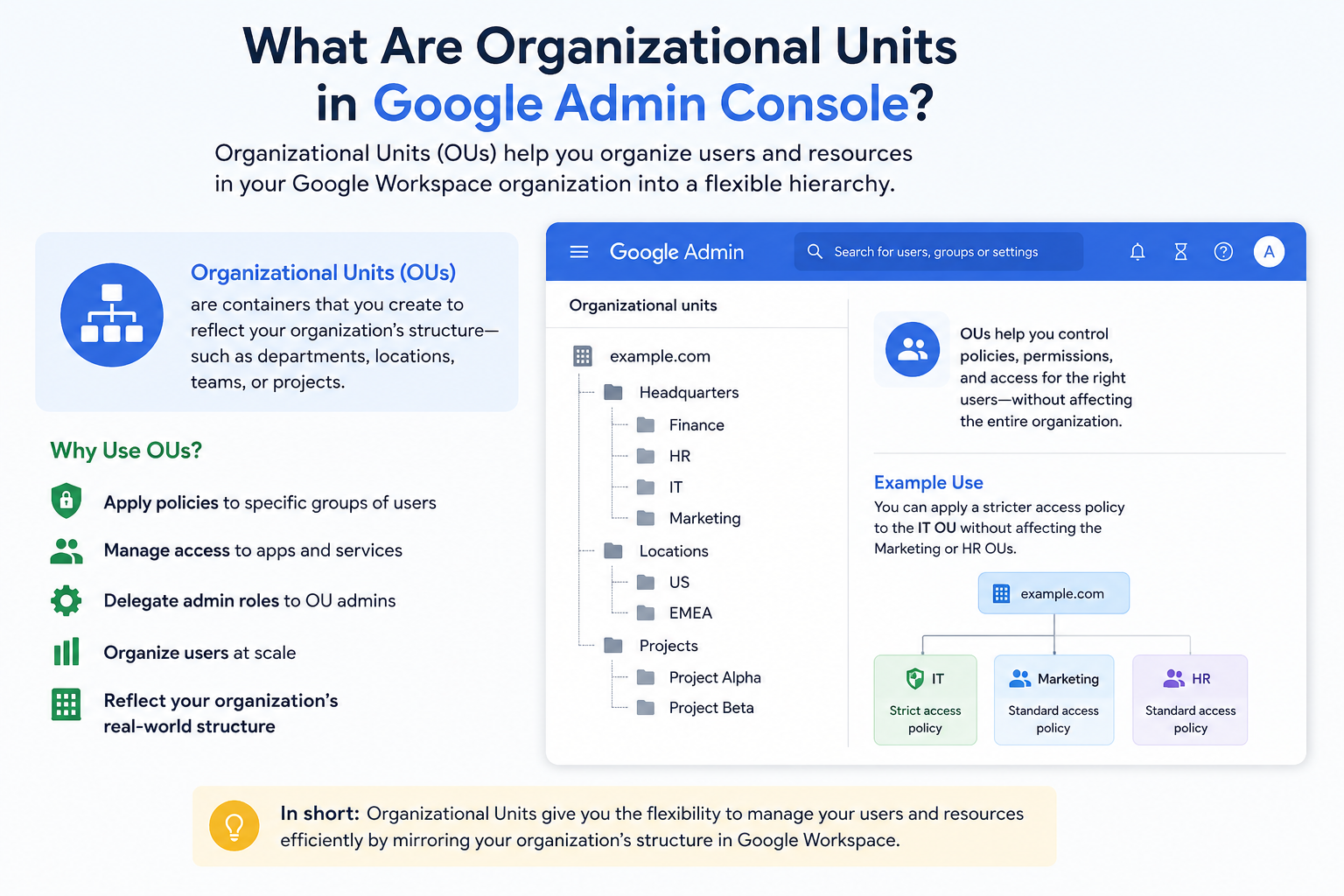Click the Headquarters folder icon

click(x=613, y=392)
